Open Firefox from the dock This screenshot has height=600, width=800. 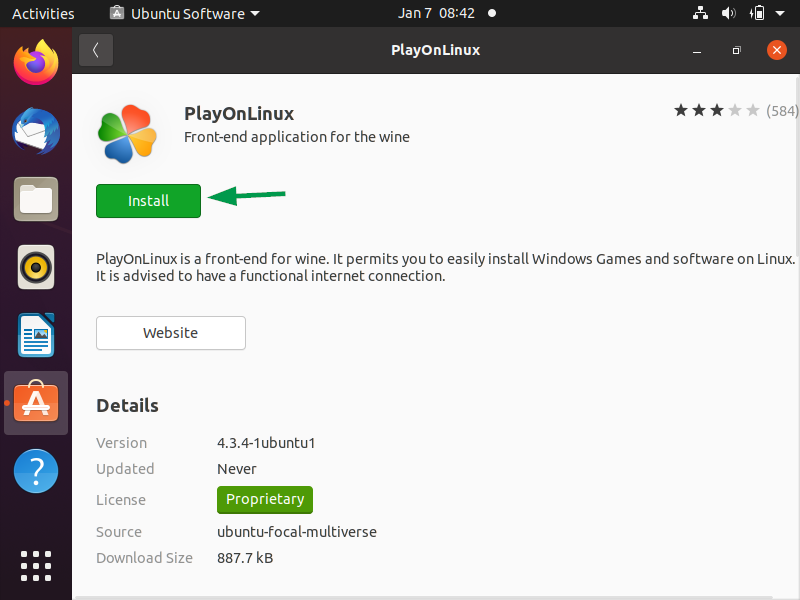[36, 63]
